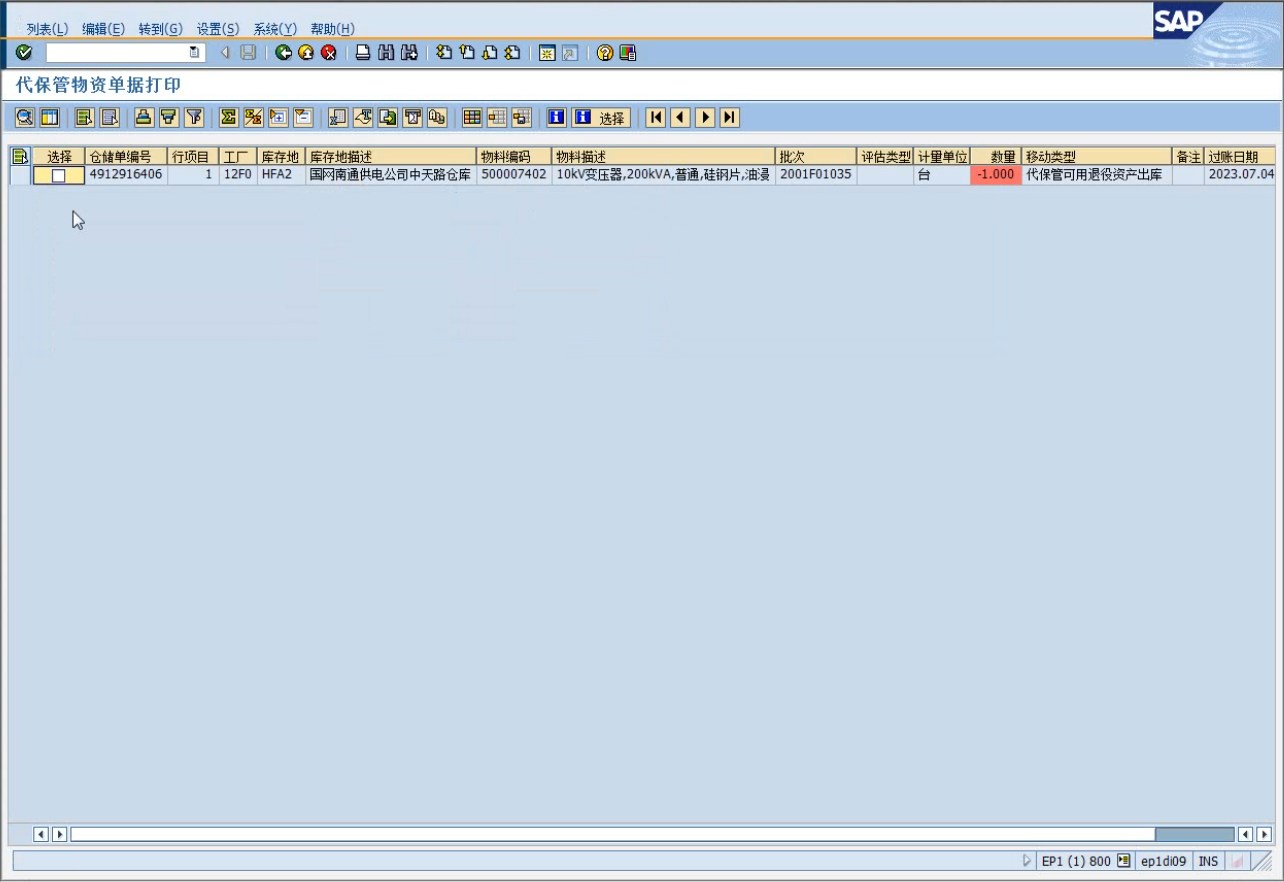Click the 选择 button with info icon
Image resolution: width=1284 pixels, height=882 pixels.
[601, 118]
